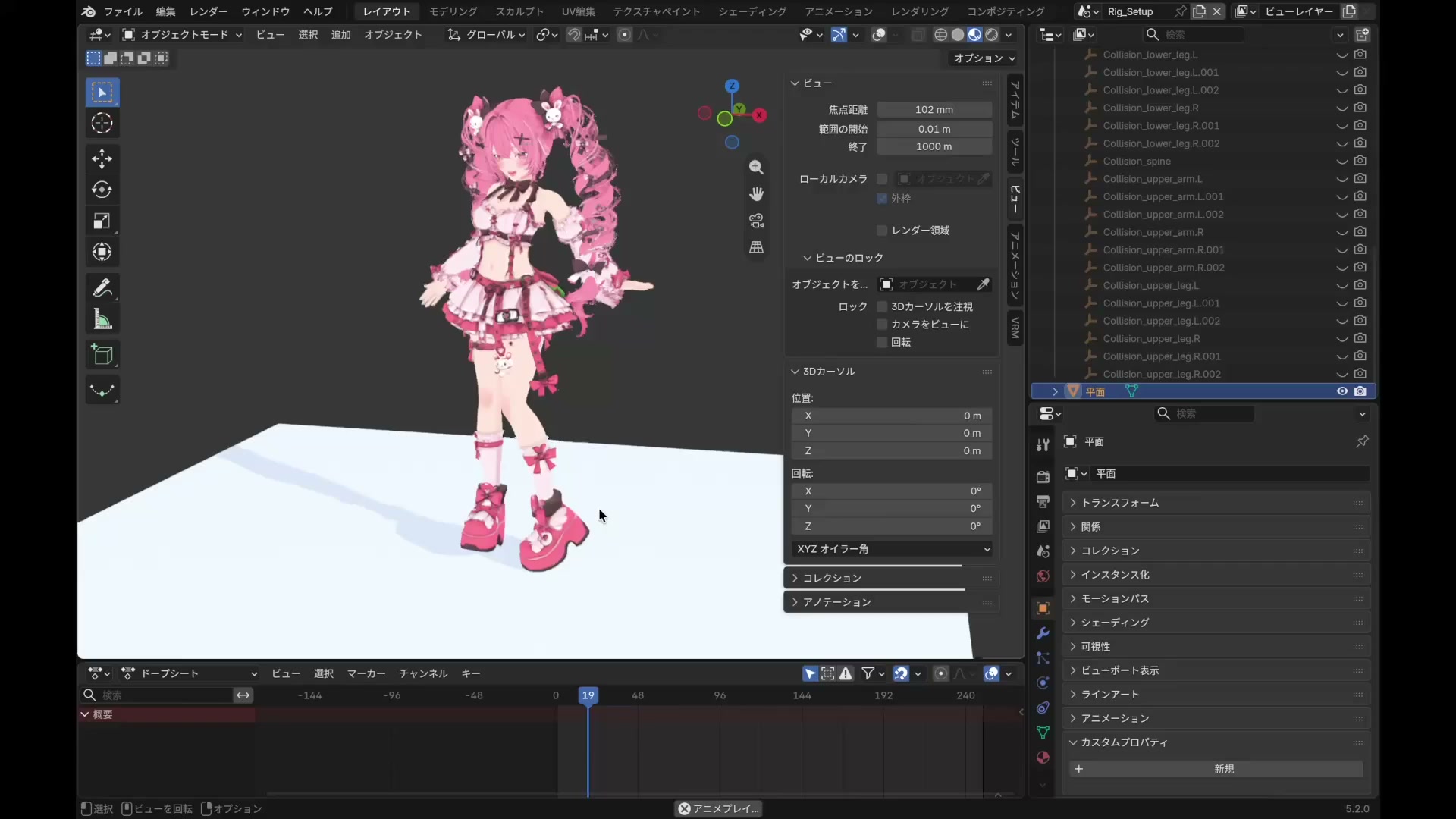
Task: Click the 焦点距離 102 mm field
Action: pos(934,109)
